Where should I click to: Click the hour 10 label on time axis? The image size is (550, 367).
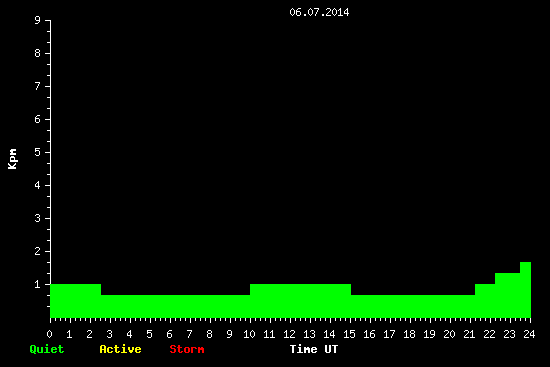[x=249, y=334]
